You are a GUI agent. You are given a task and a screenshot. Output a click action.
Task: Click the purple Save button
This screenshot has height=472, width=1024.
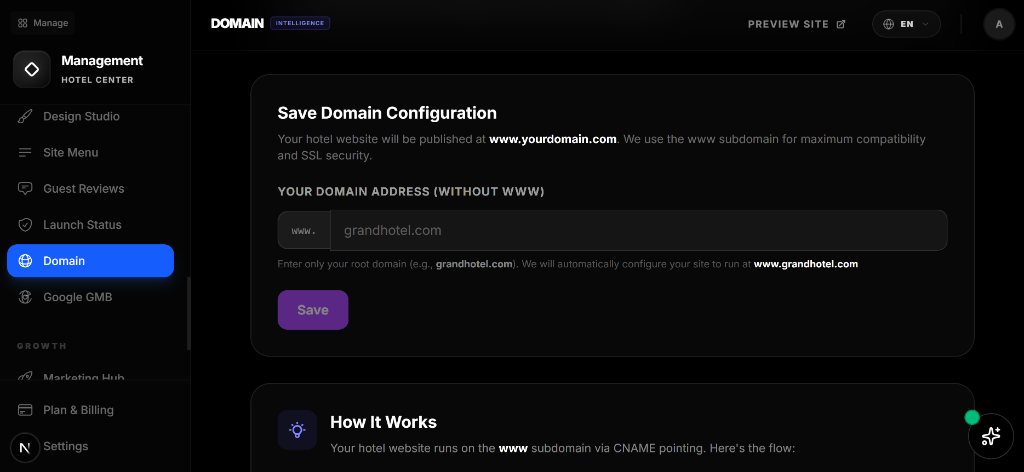(313, 310)
